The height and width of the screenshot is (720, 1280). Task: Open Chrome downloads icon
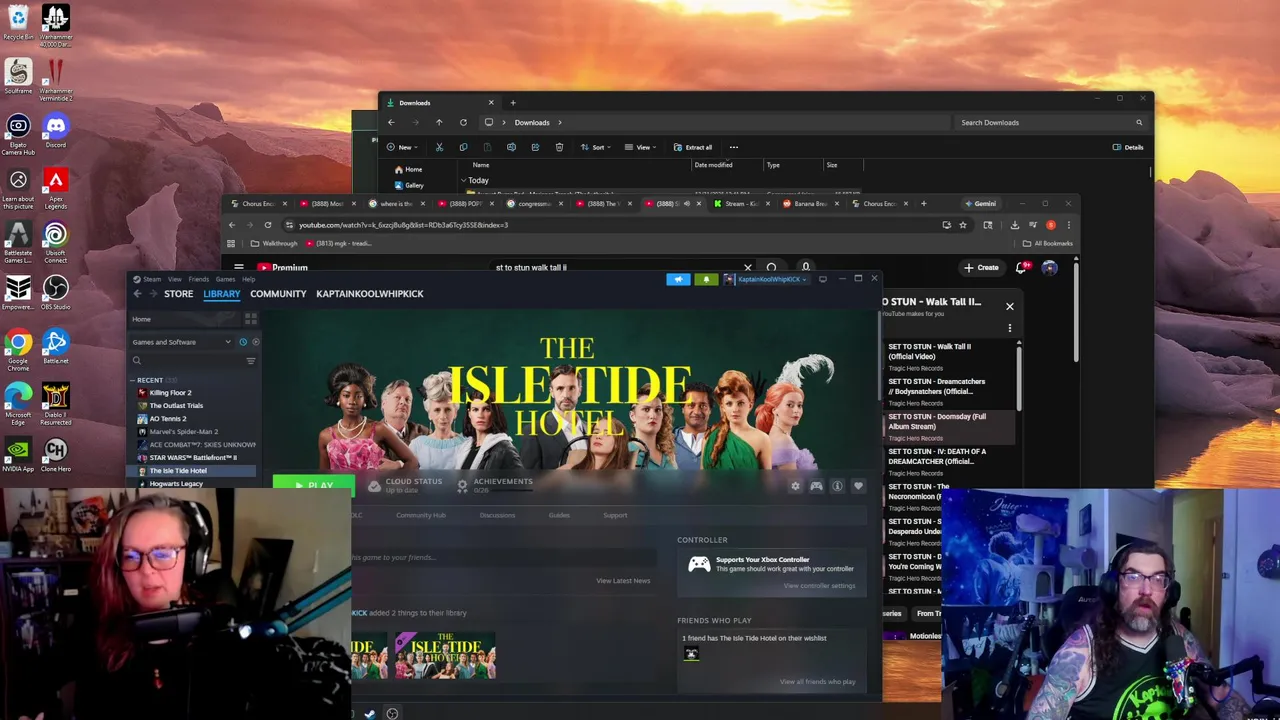1014,225
